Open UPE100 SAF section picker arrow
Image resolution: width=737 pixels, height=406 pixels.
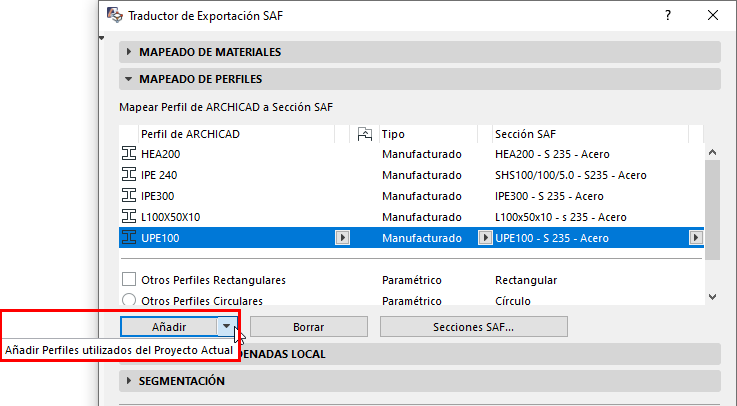[695, 238]
